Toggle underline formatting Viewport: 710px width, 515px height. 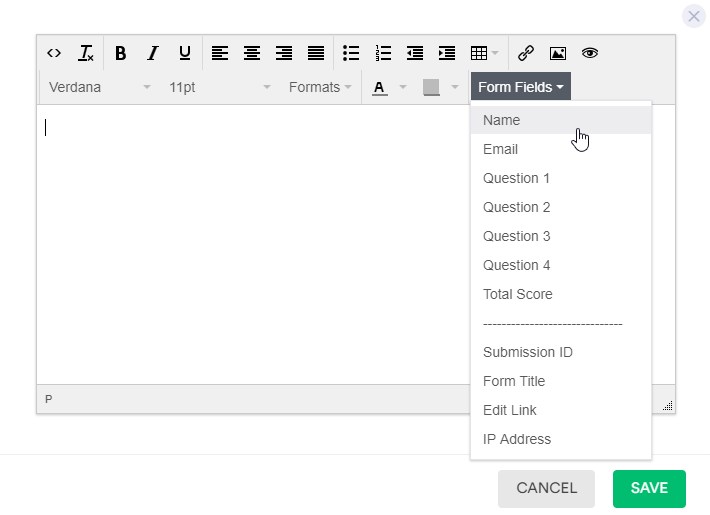[x=185, y=53]
